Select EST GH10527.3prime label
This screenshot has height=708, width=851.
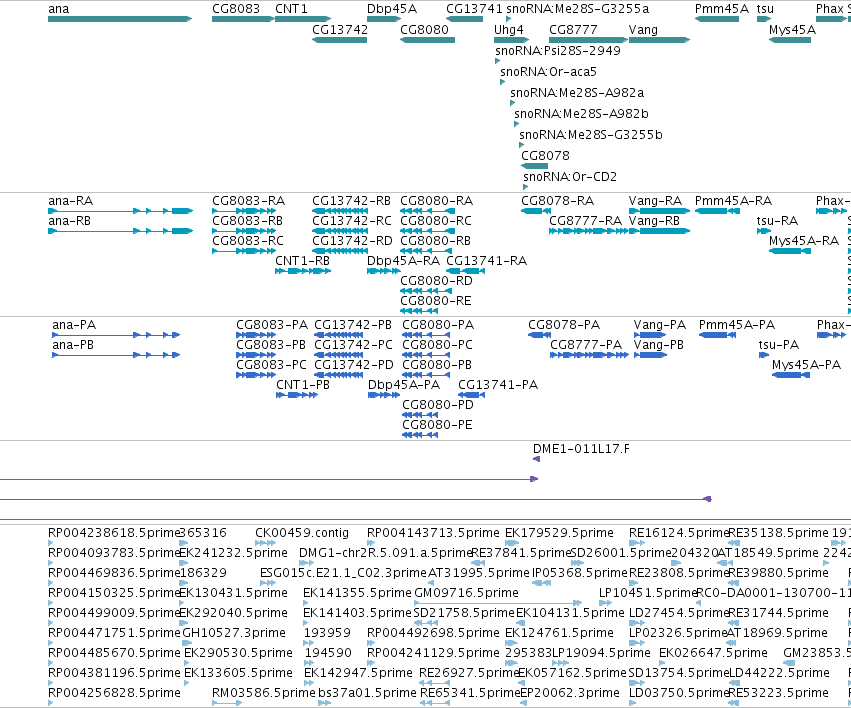[x=234, y=633]
